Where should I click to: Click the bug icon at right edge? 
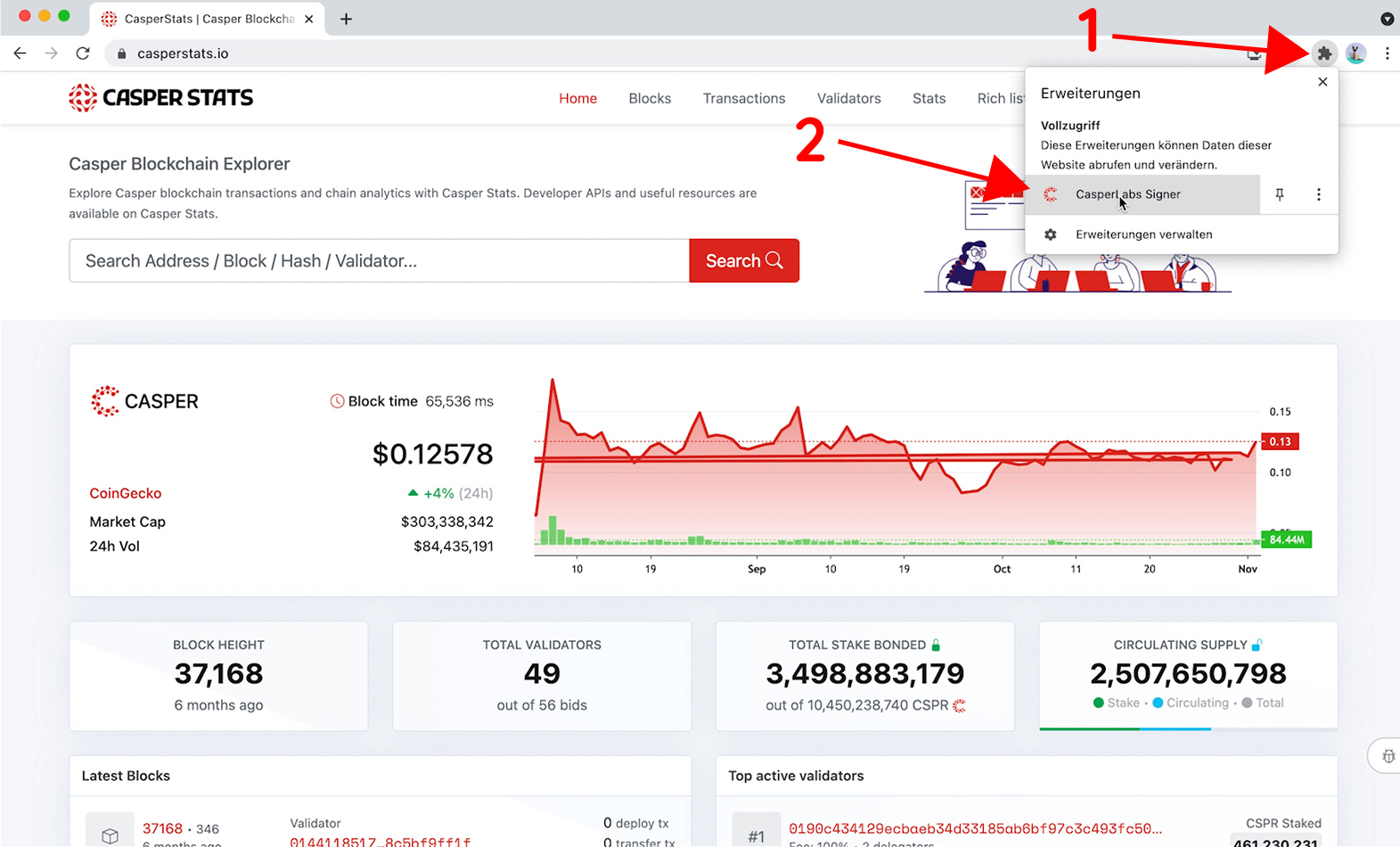pos(1388,756)
